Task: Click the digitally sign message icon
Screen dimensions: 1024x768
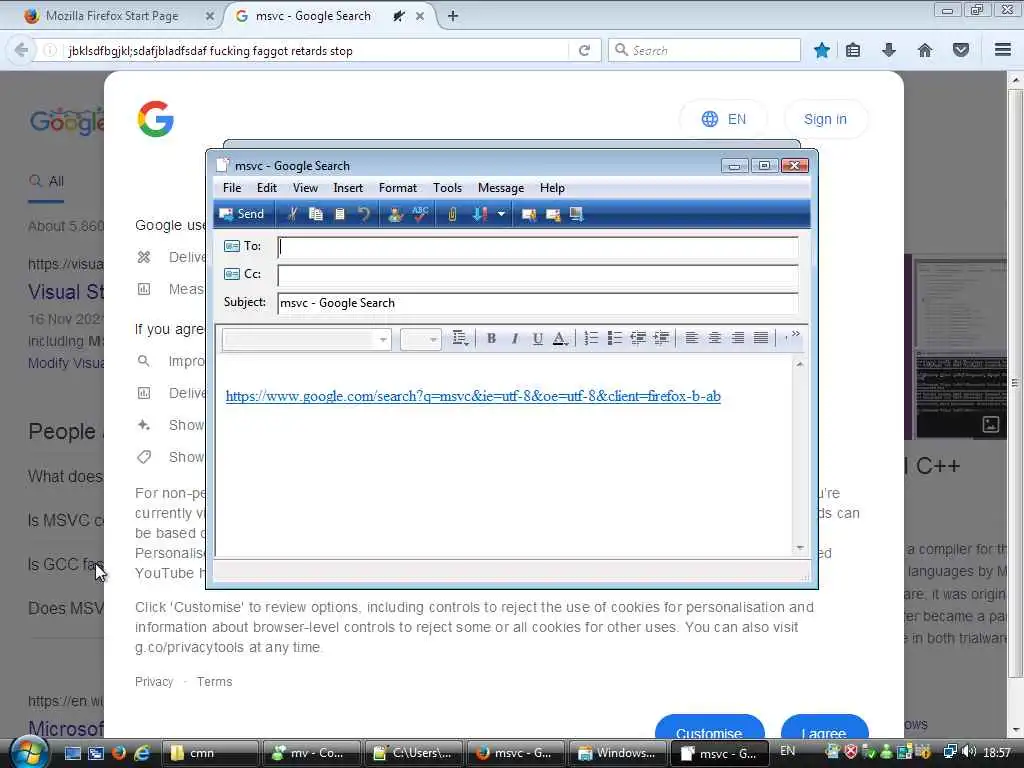Action: [528, 214]
